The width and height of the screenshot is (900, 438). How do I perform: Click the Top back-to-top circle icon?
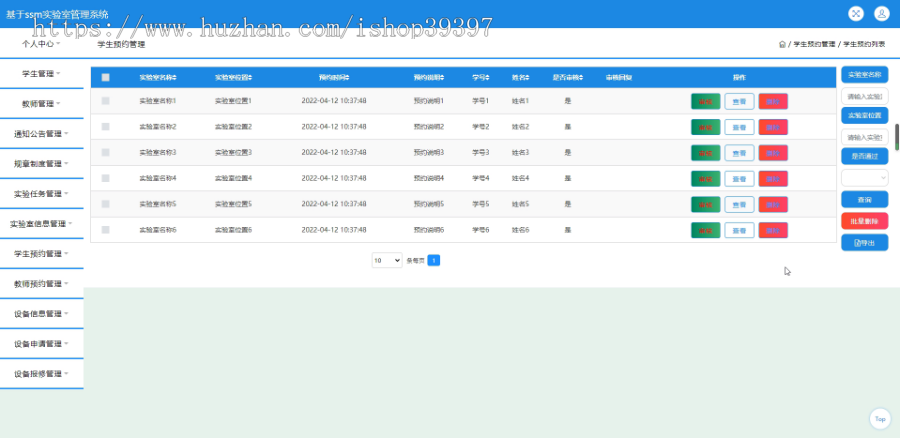click(880, 419)
